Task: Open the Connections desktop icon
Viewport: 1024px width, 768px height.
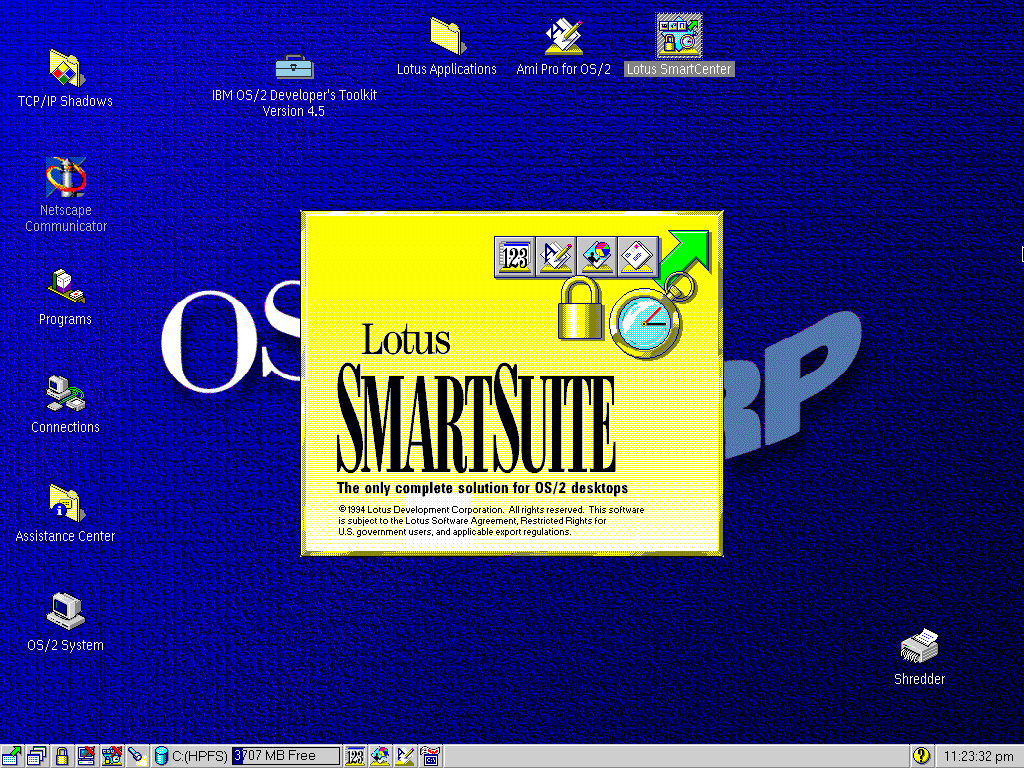Action: 65,394
